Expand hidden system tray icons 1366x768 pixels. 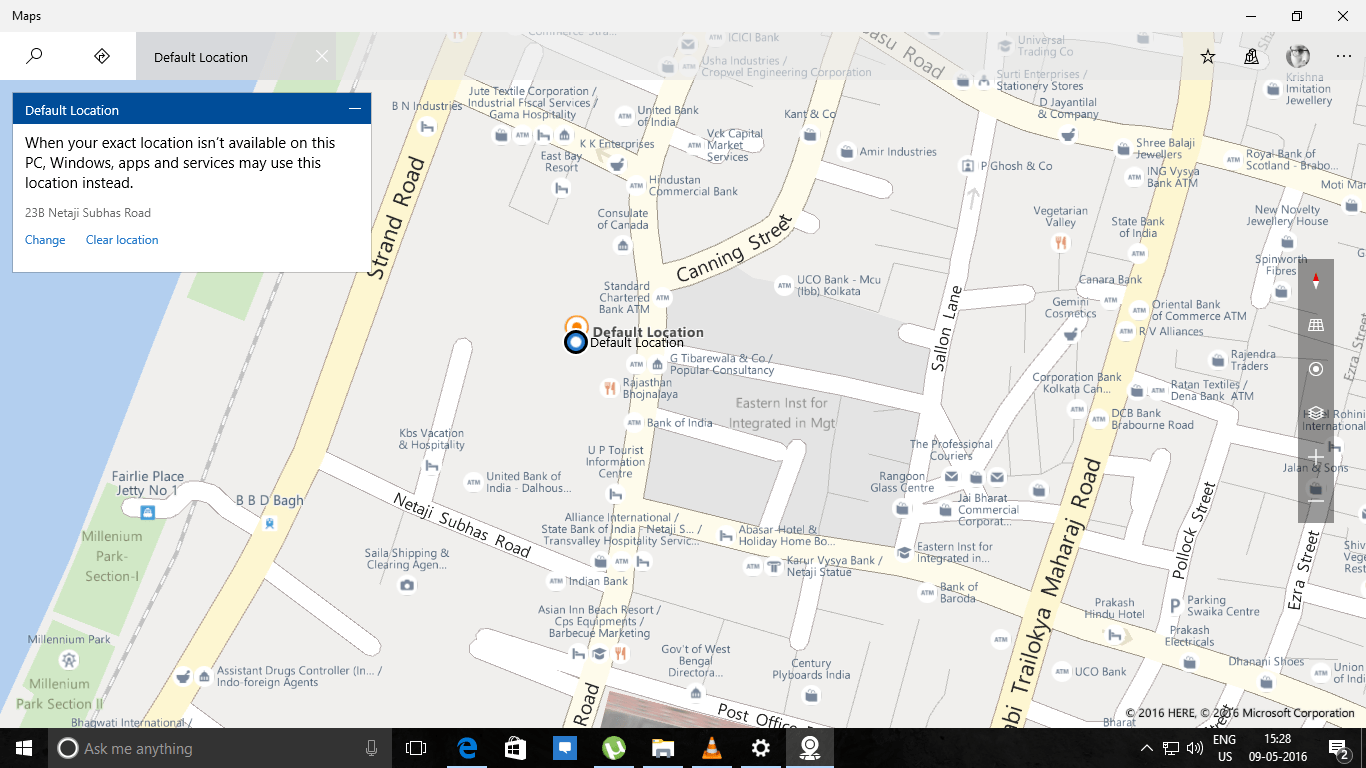(x=1146, y=748)
